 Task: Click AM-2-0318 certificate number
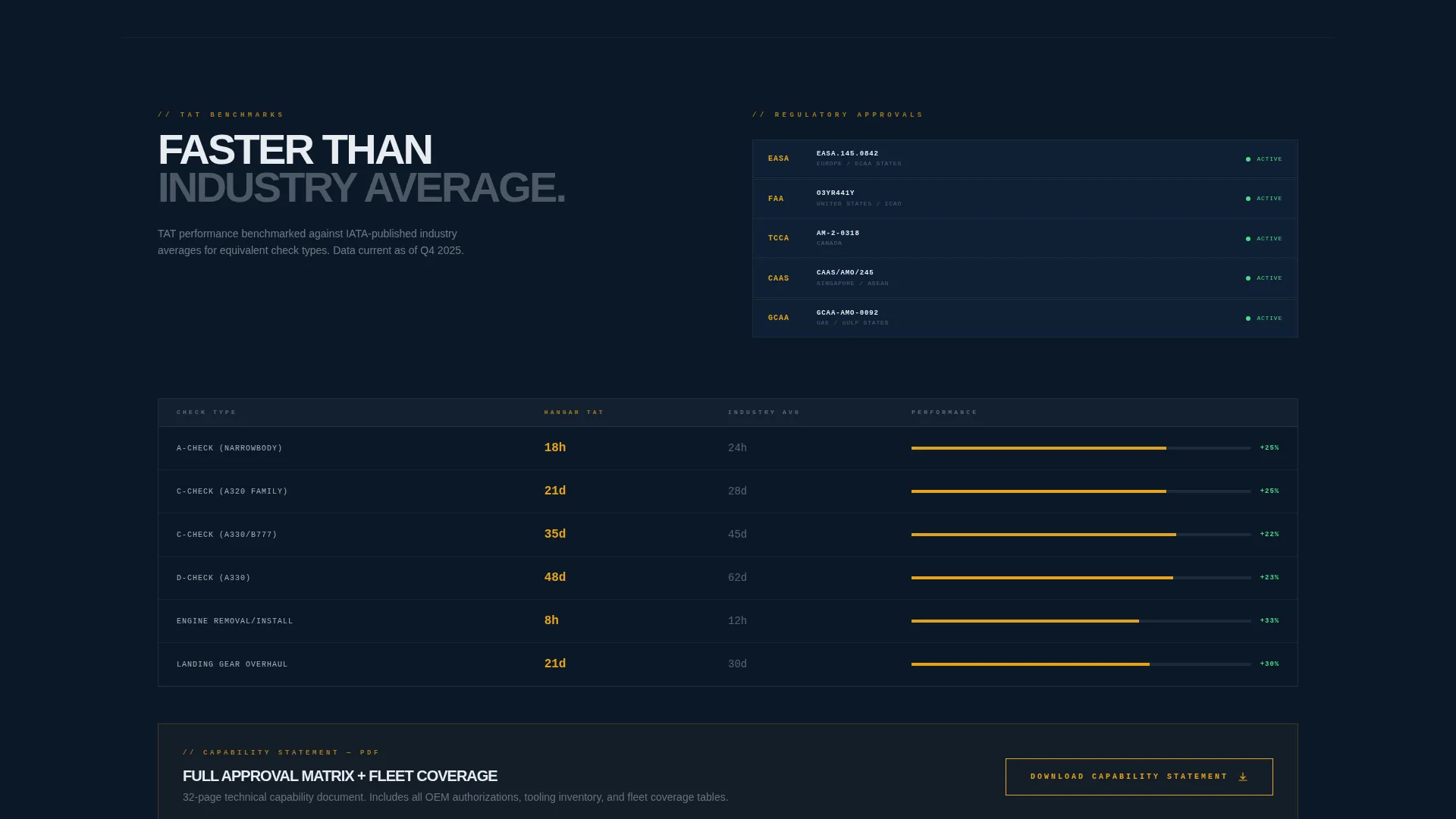[x=838, y=233]
